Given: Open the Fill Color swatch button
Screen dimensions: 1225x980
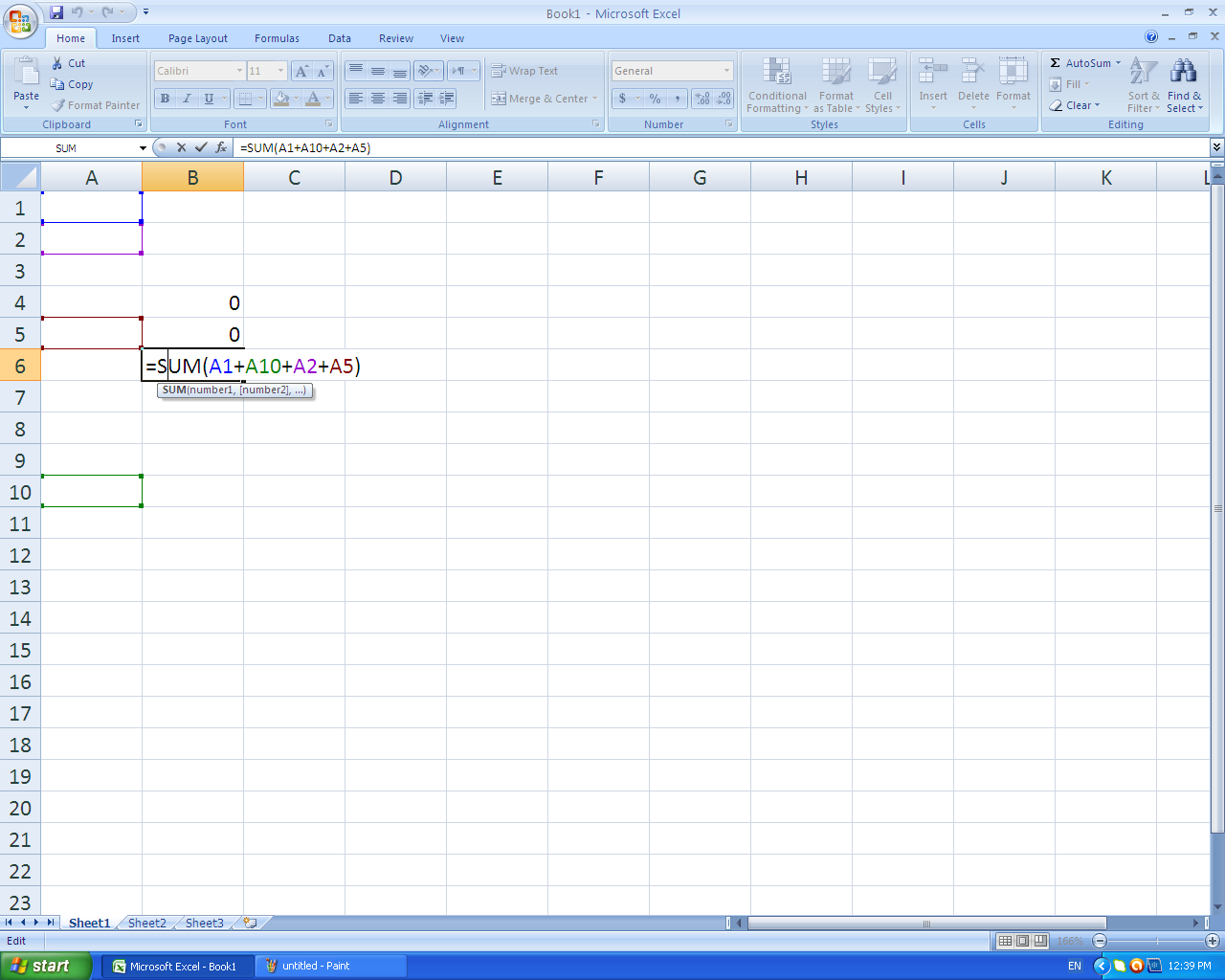Looking at the screenshot, I should point(280,99).
